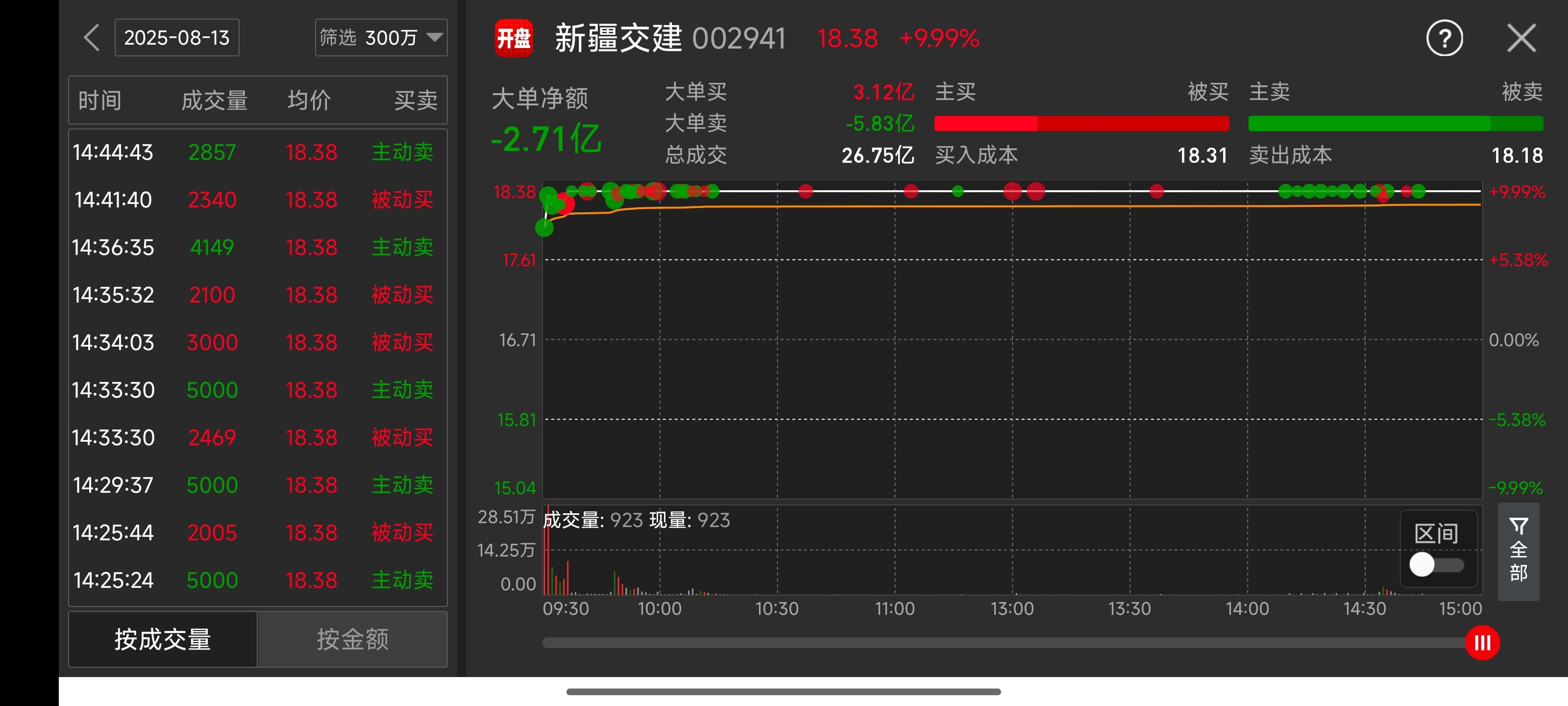Click the 全部 filter funnel icon
Screen dimensions: 1568x706
[x=1518, y=550]
